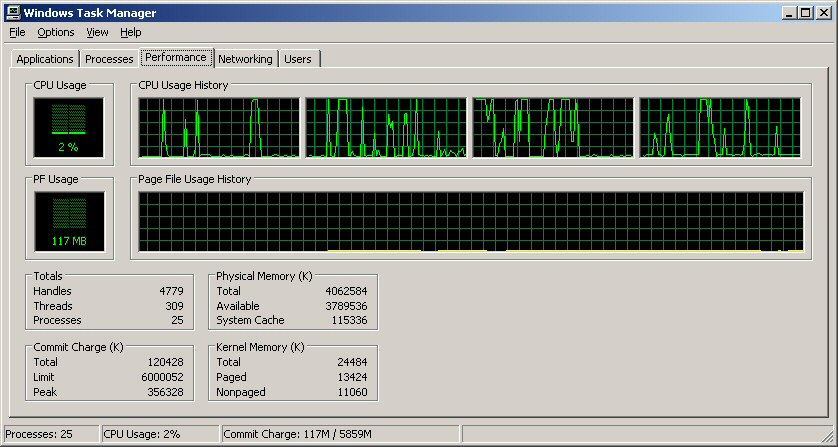Click the status bar Processes: 25 entry
Viewport: 838px width, 447px height.
click(x=51, y=434)
